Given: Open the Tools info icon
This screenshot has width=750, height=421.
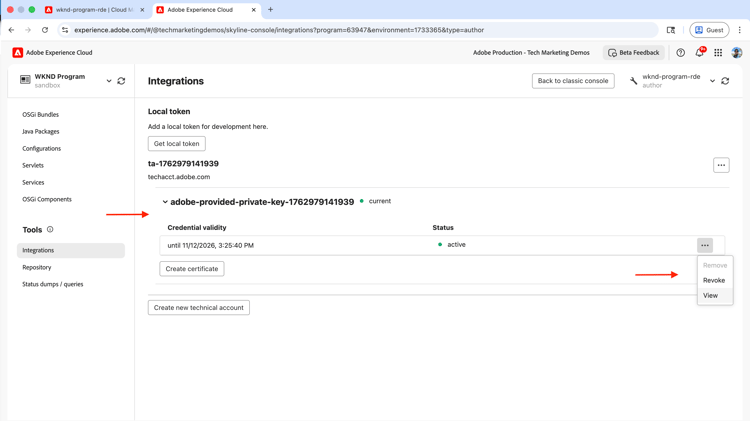Looking at the screenshot, I should point(50,230).
